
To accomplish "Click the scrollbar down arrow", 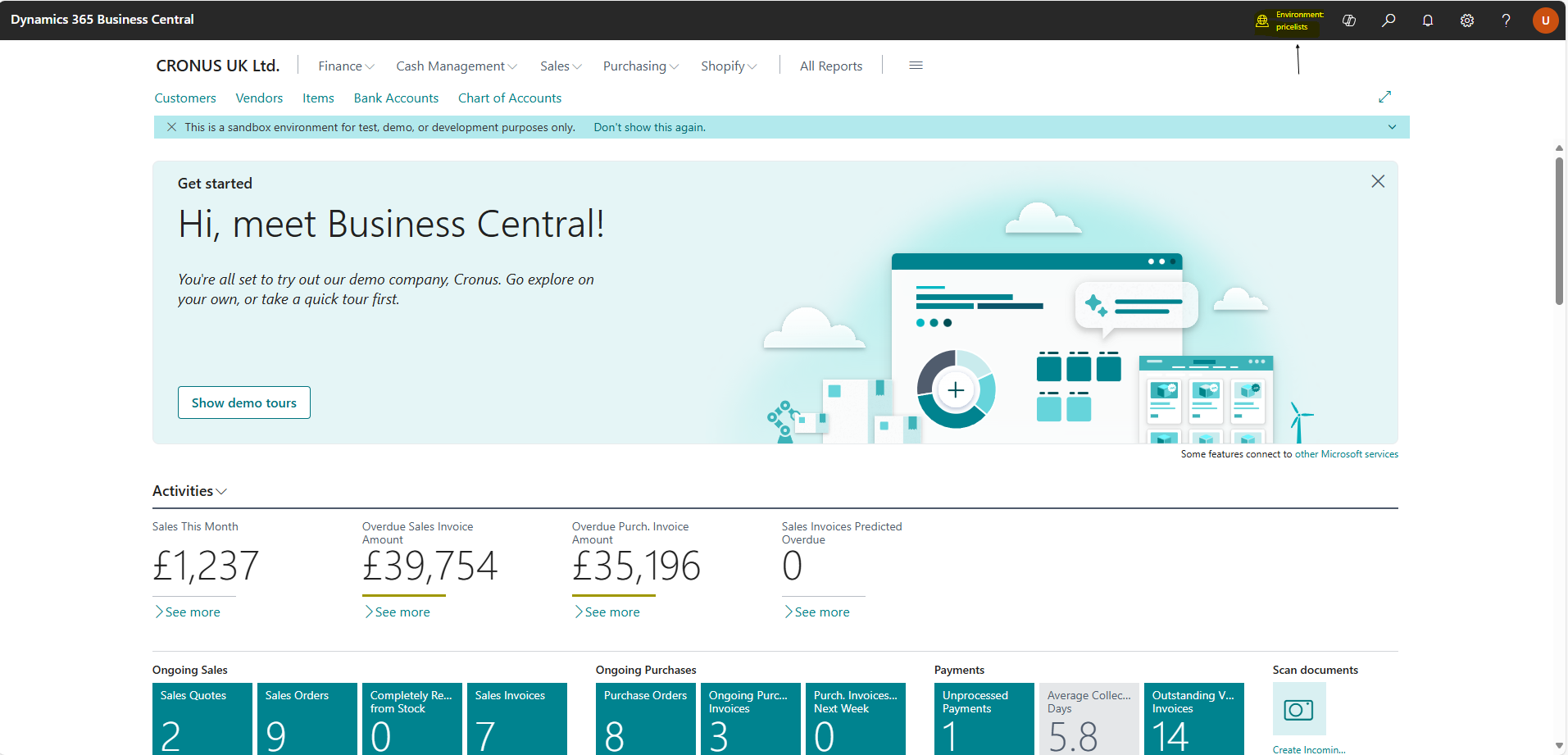I will [1559, 746].
